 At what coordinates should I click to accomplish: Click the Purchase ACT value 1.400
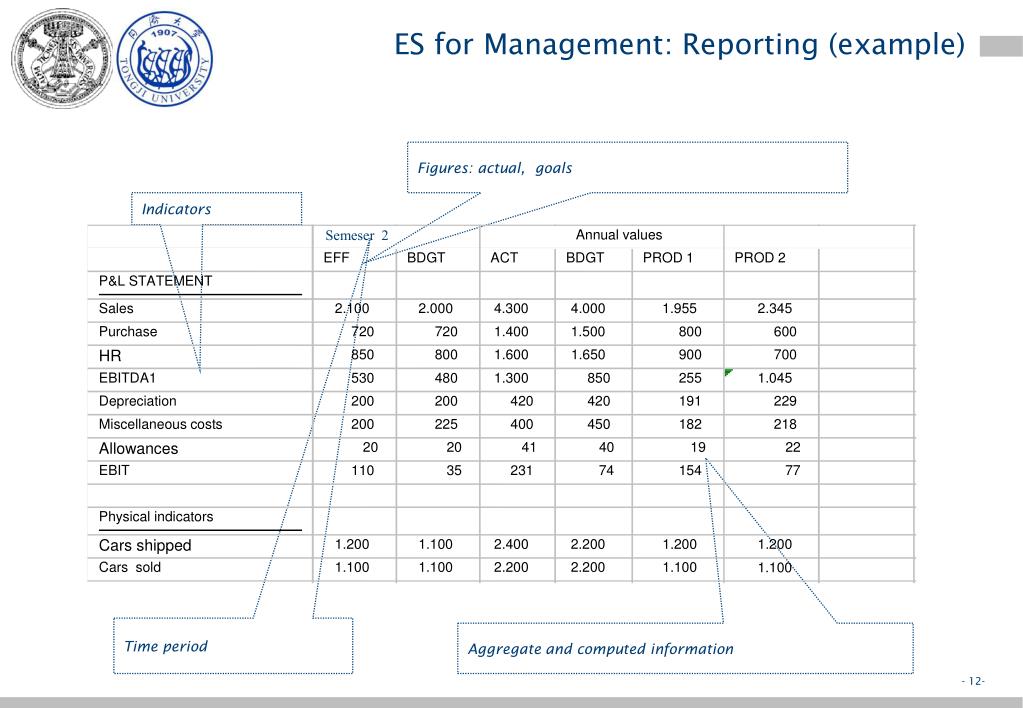511,331
